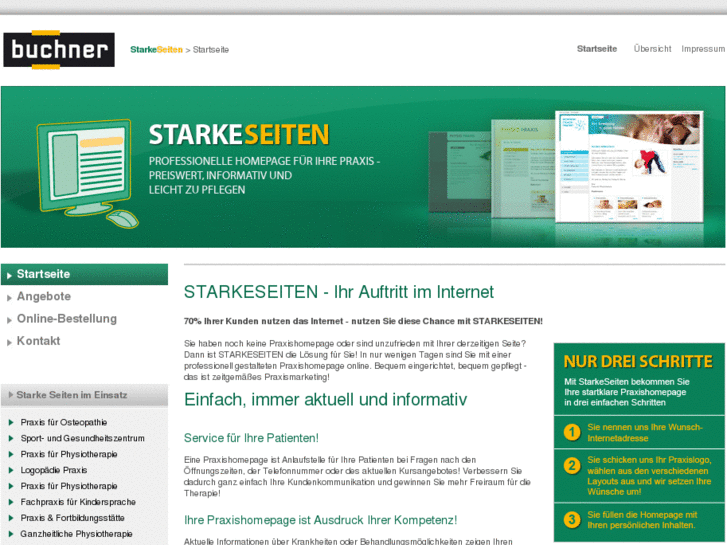
Task: Open Kontakt in the left sidebar menu
Action: click(38, 341)
